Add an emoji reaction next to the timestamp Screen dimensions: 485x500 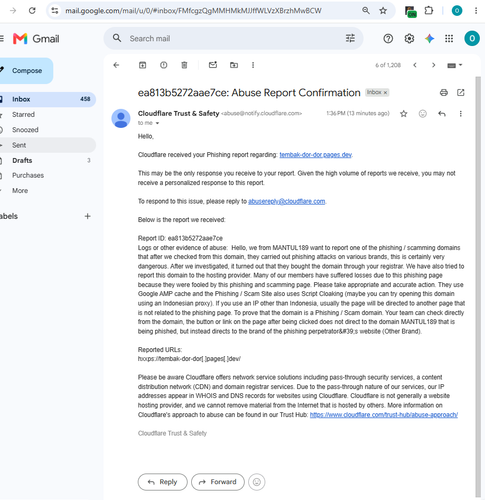(x=423, y=114)
